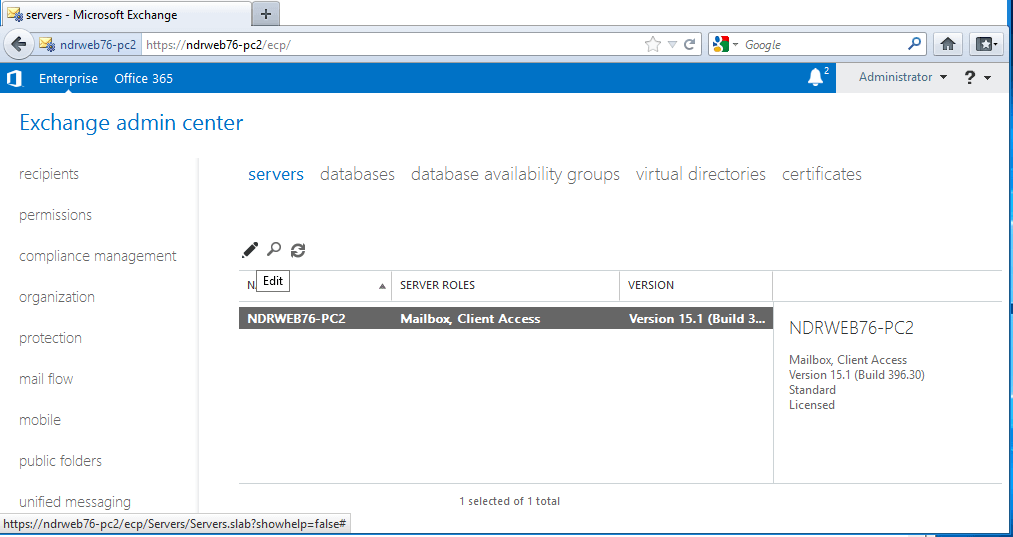The width and height of the screenshot is (1013, 537).
Task: Click NDRWEB76-PC2 title in details pane
Action: tap(851, 328)
